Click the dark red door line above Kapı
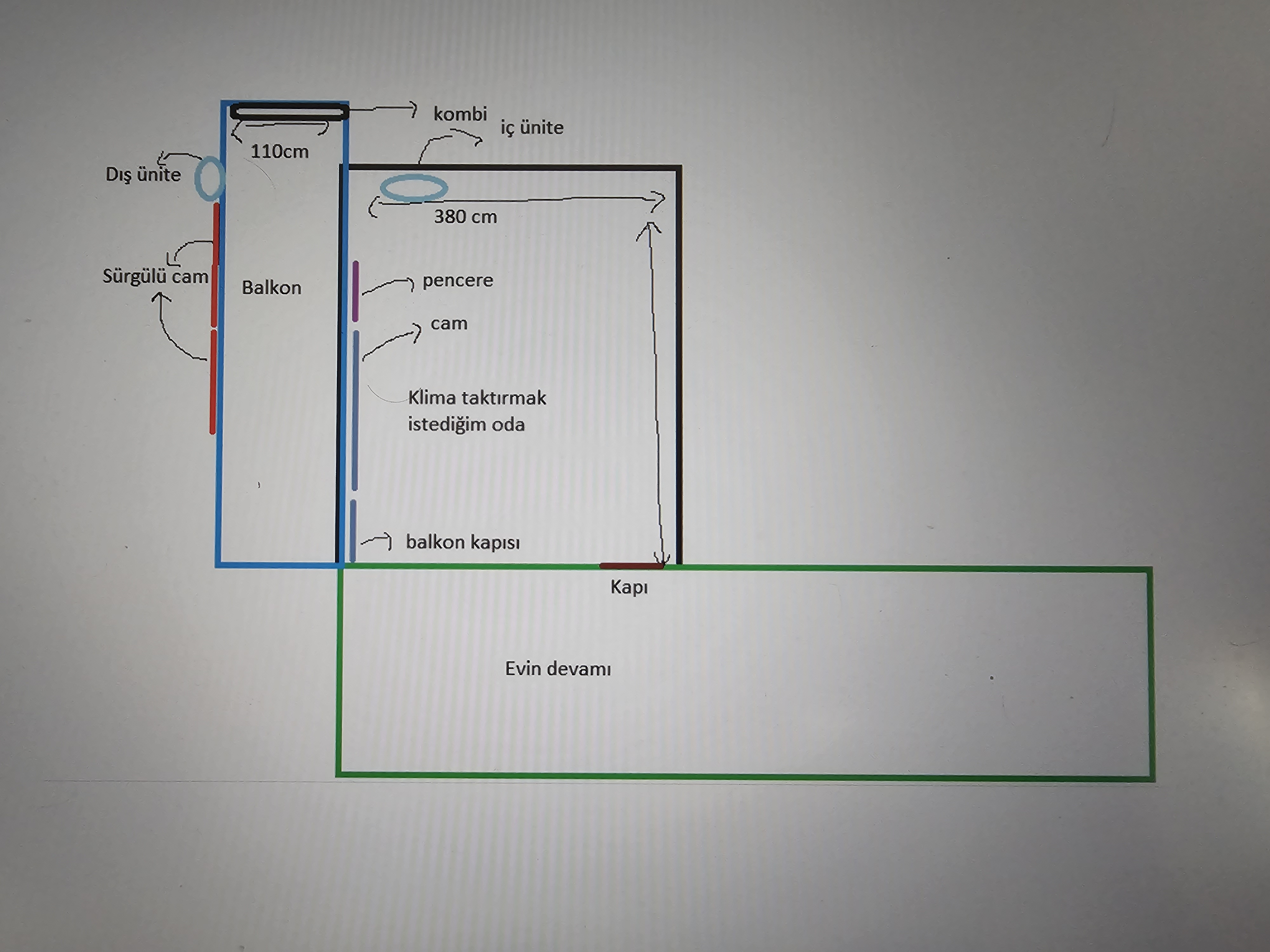This screenshot has width=1270, height=952. coord(632,566)
